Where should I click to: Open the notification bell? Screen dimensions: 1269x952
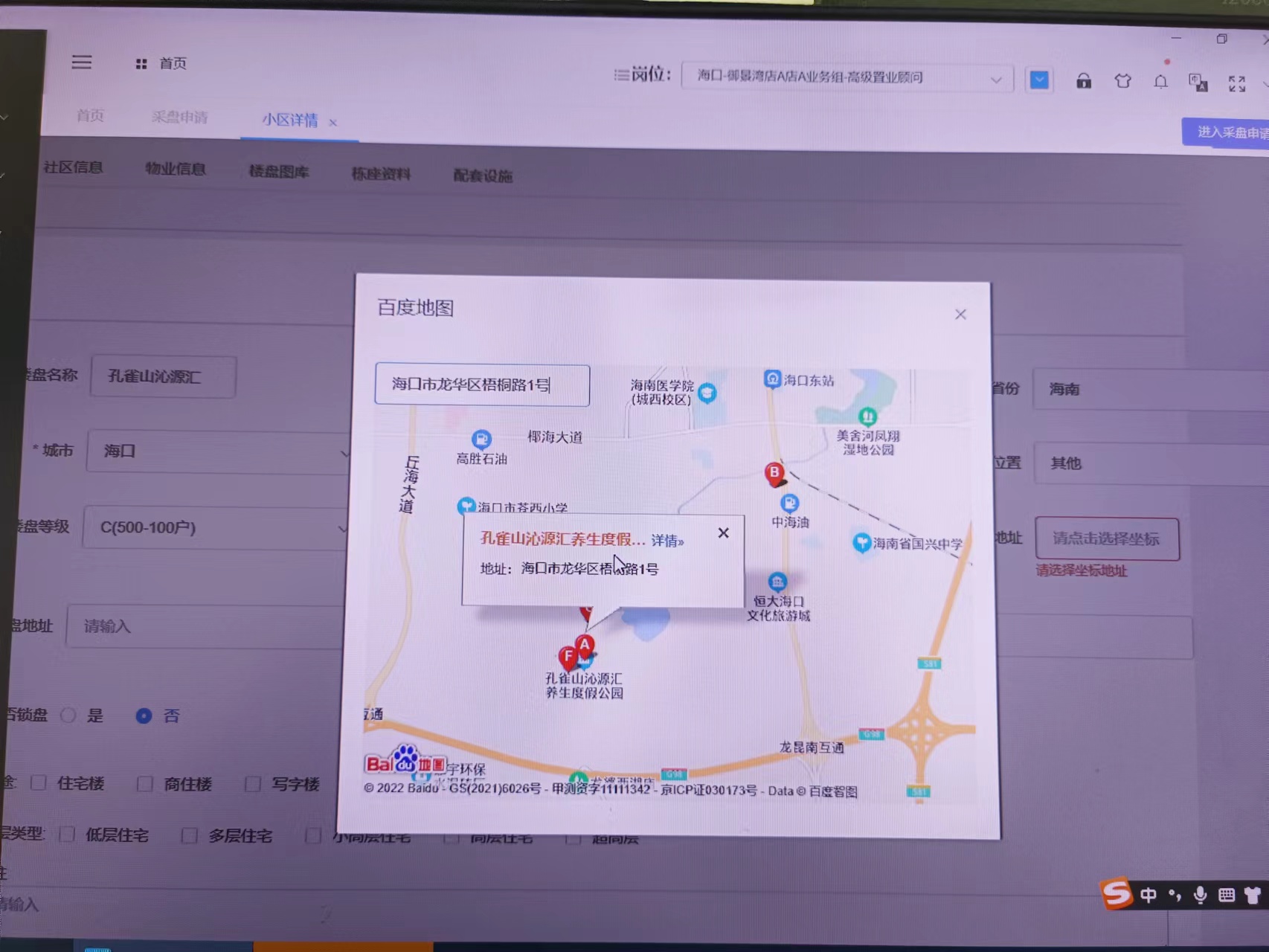(x=1160, y=82)
